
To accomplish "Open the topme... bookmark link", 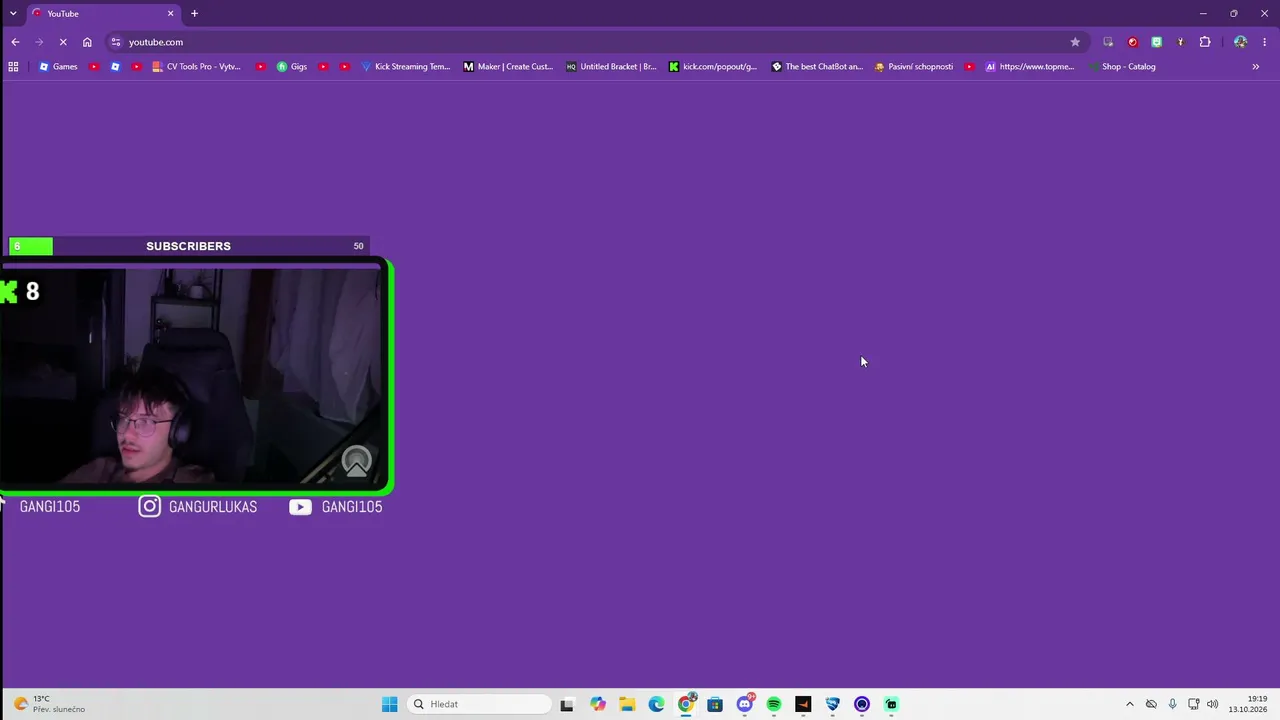I will (1030, 67).
